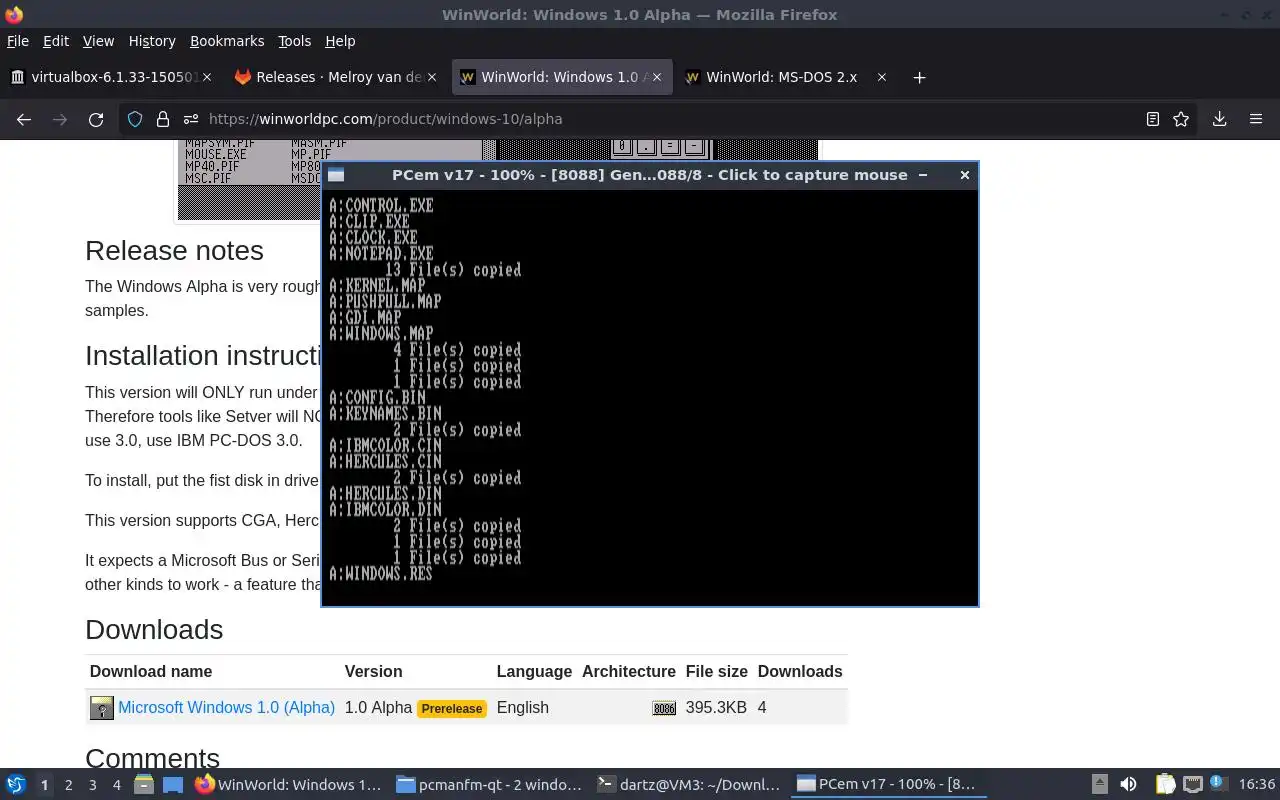Click the 8086 architecture icon
This screenshot has width=1280, height=800.
(x=664, y=708)
